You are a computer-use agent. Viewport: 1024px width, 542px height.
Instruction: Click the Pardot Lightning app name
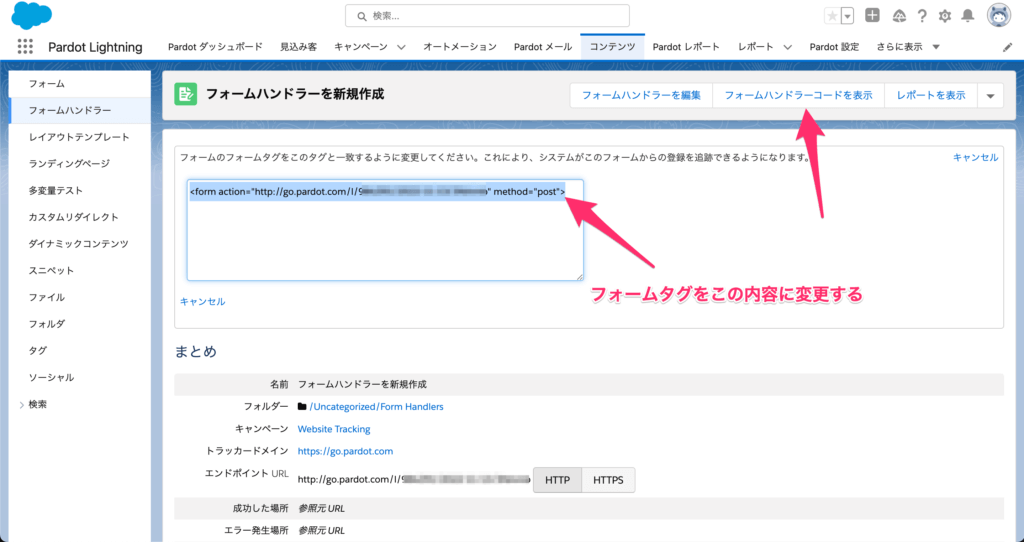pos(95,47)
